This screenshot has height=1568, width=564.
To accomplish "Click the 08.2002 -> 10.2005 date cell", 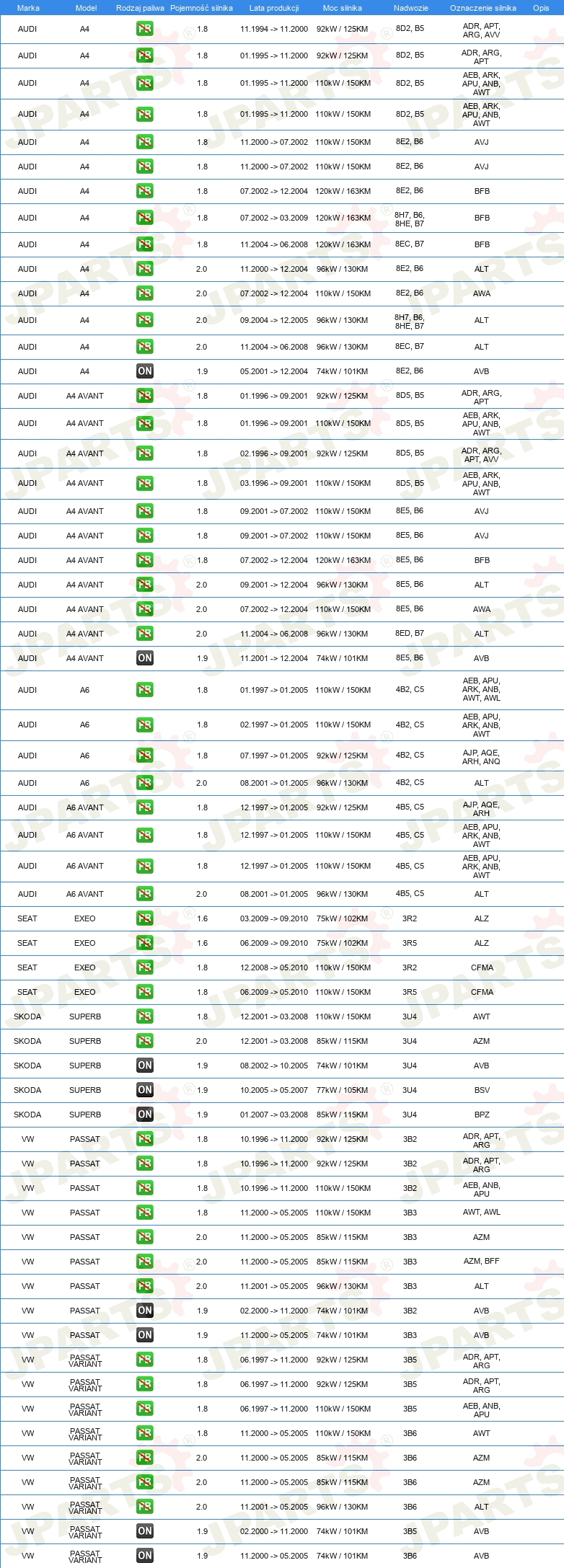I will 274,1066.
